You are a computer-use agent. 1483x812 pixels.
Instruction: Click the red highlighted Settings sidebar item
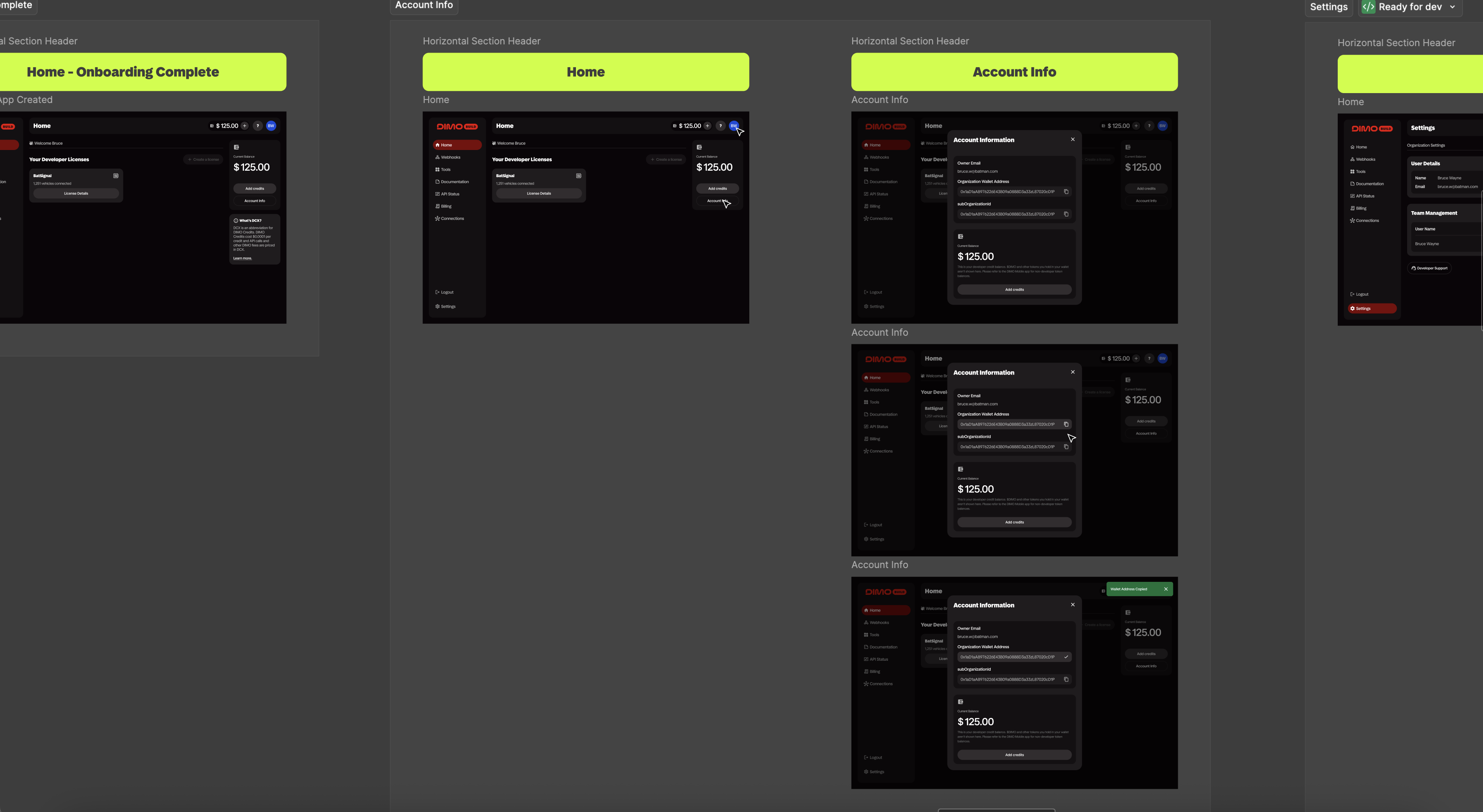pyautogui.click(x=1371, y=309)
